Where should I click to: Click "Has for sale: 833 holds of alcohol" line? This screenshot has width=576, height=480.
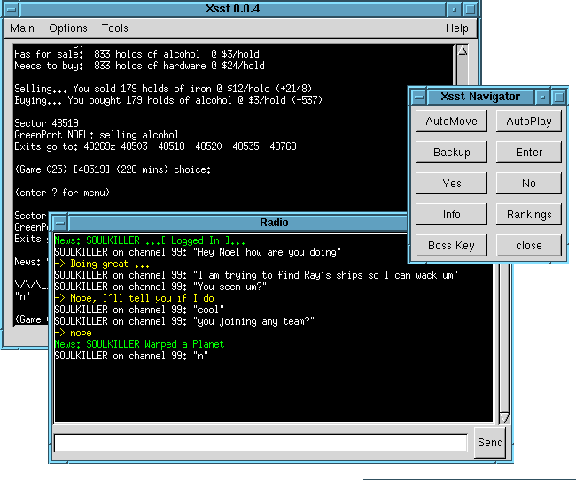[x=137, y=54]
